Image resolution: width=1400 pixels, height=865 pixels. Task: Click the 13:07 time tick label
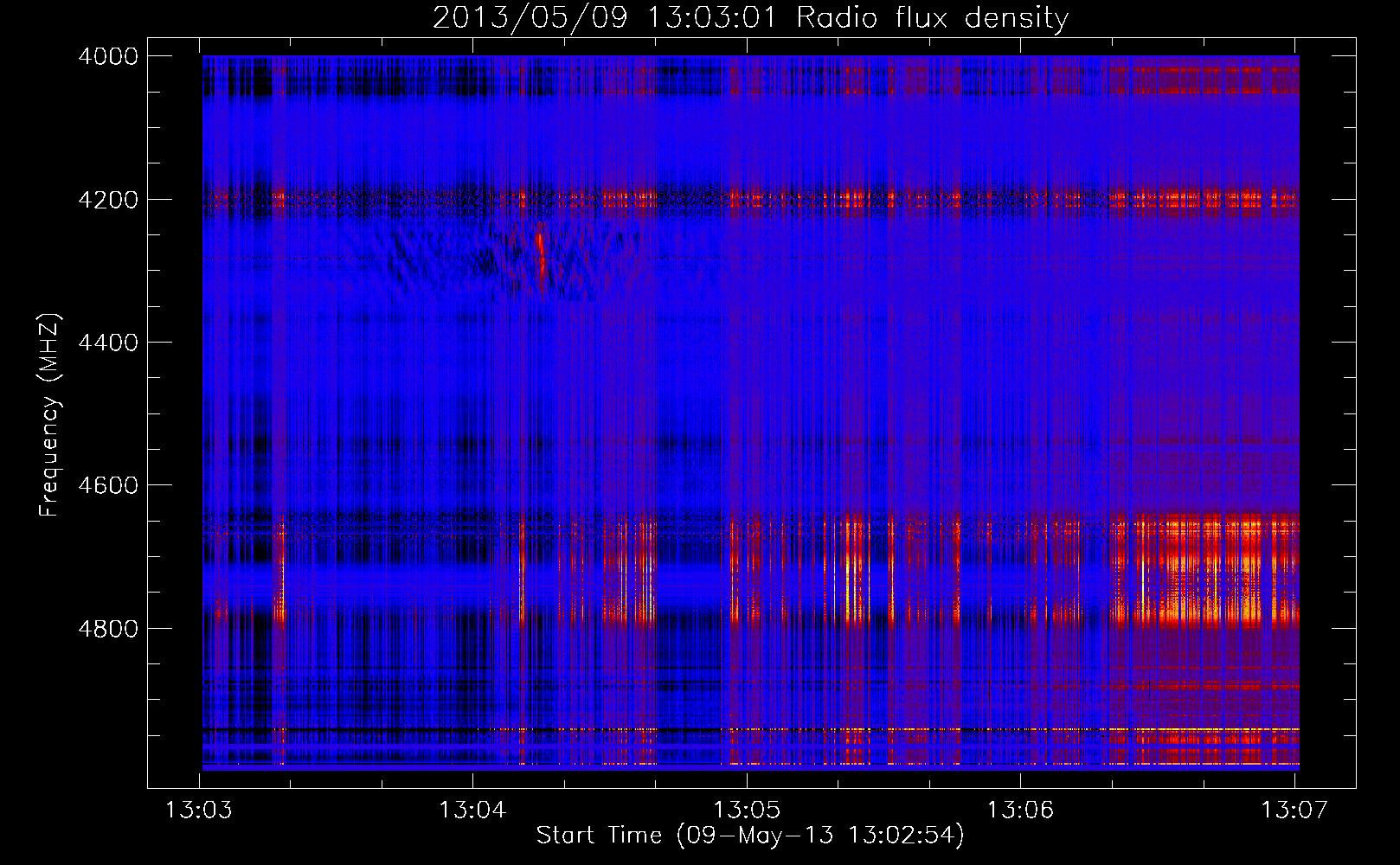coord(1294,811)
